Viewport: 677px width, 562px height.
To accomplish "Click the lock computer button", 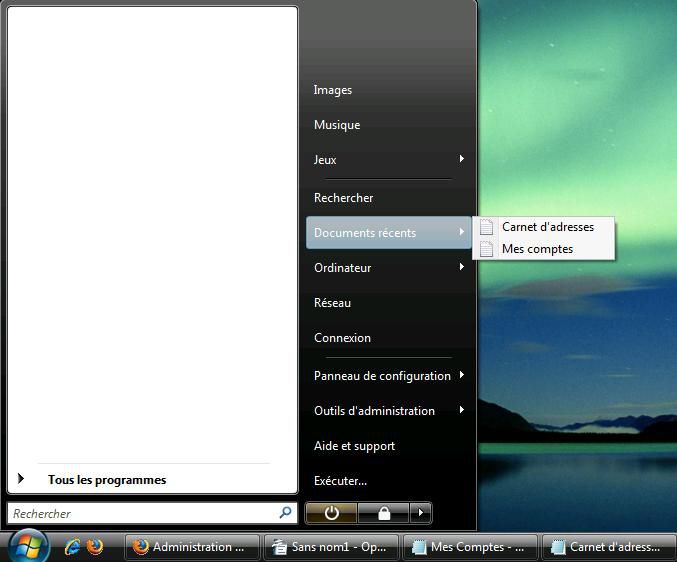I will [384, 513].
